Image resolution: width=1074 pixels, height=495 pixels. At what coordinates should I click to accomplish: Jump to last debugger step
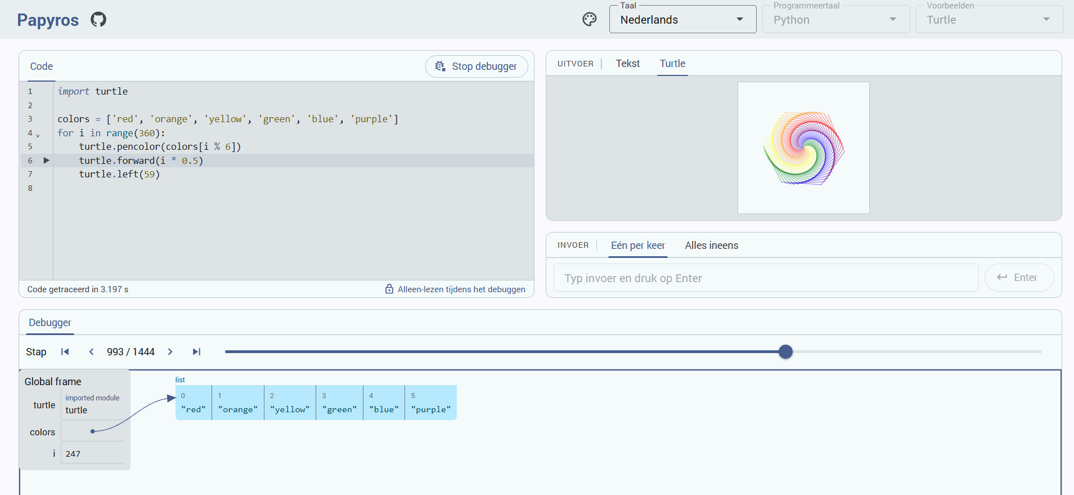point(197,352)
